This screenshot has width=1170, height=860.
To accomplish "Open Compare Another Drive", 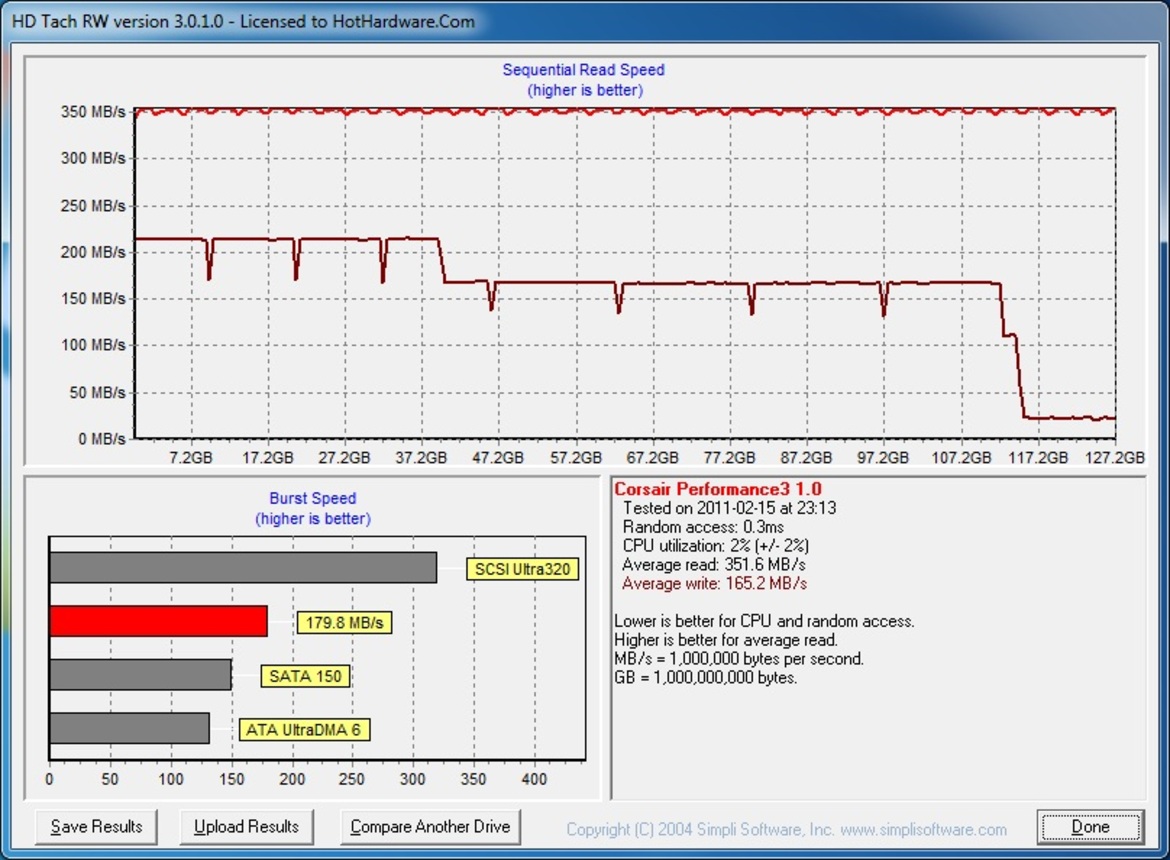I will (x=430, y=826).
